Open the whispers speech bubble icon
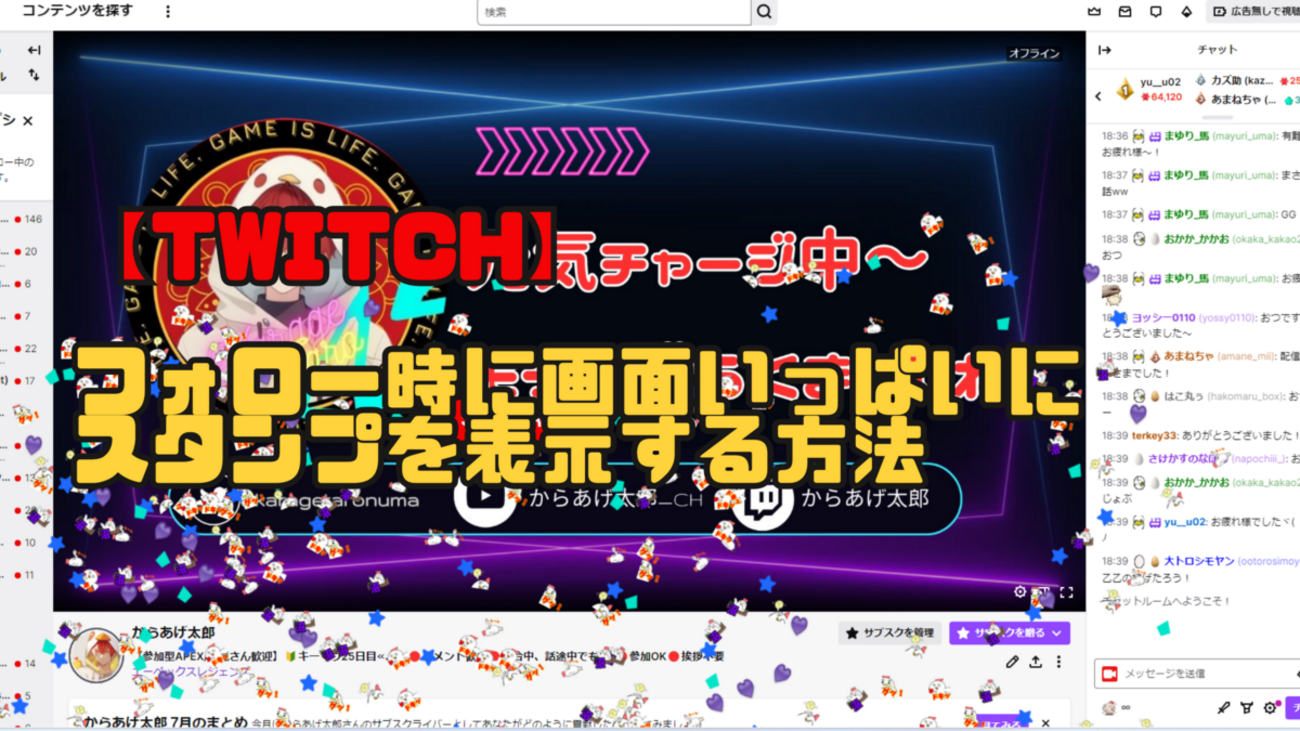Viewport: 1300px width, 731px height. point(1156,12)
